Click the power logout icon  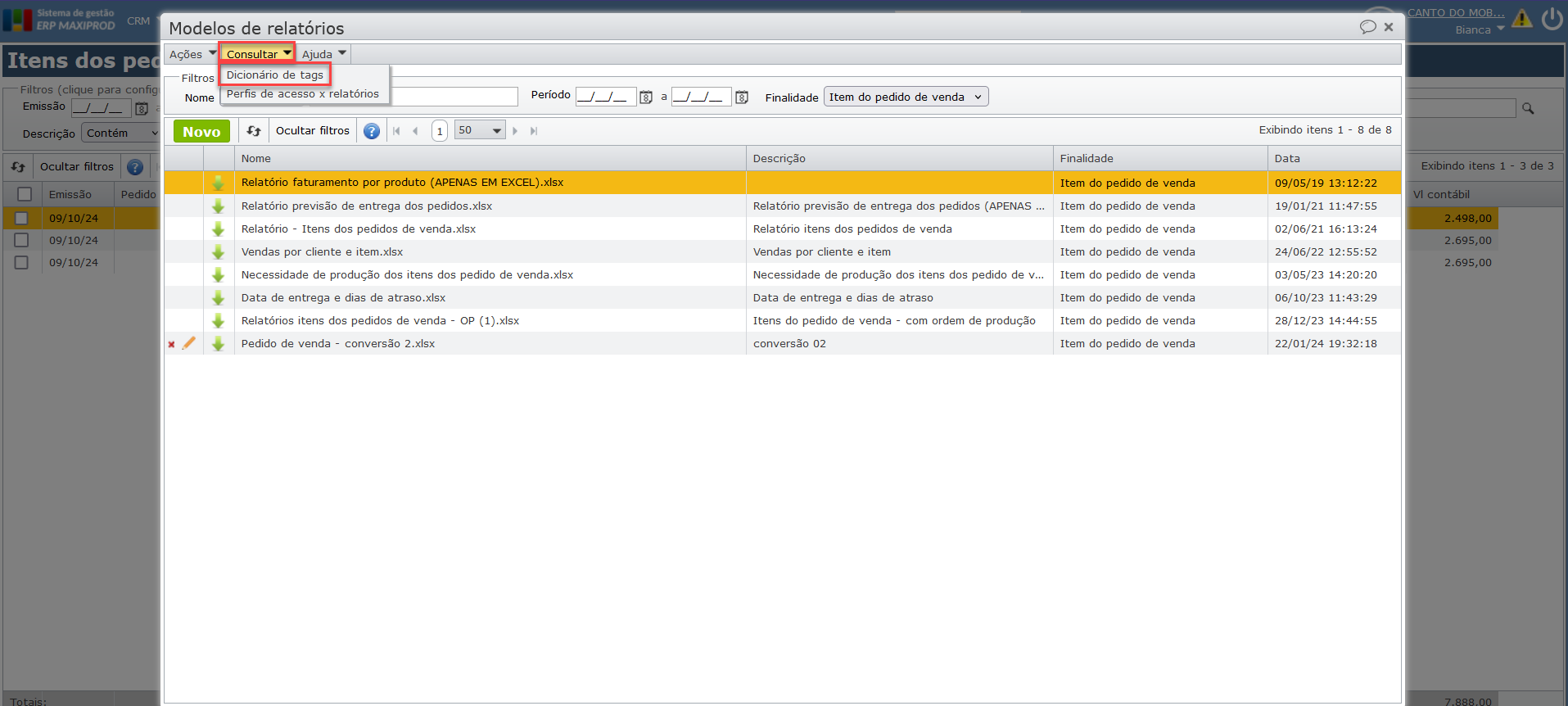[x=1552, y=18]
